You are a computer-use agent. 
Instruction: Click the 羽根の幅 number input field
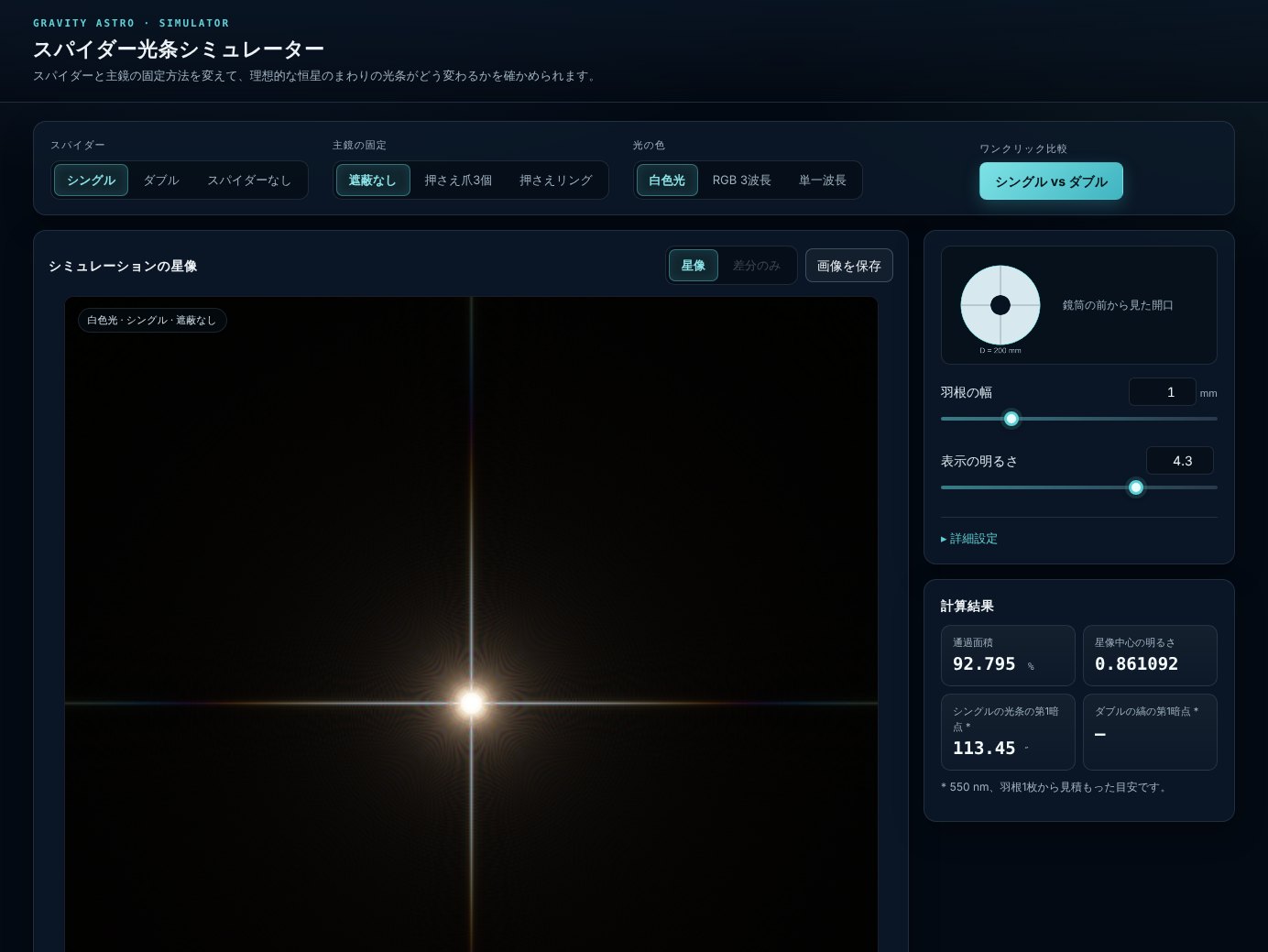pyautogui.click(x=1163, y=392)
